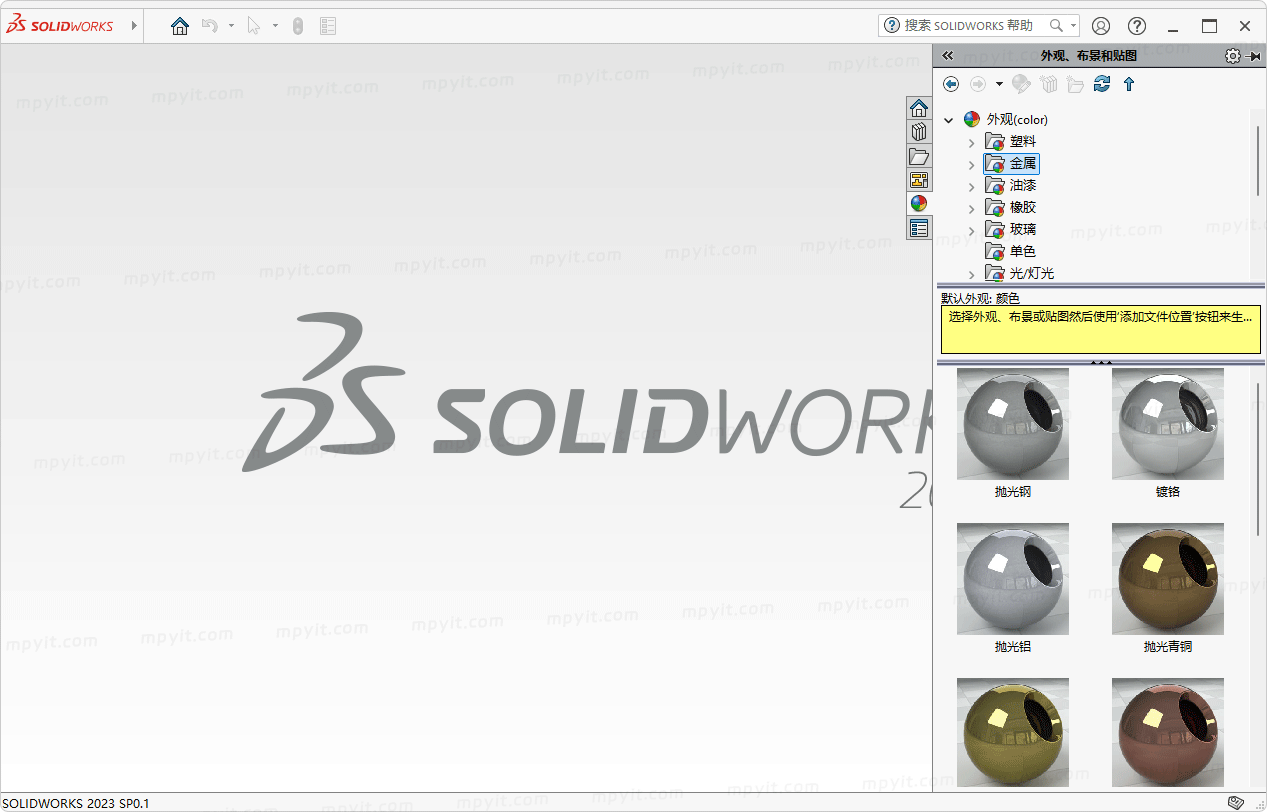Click the status bar icon at bottom right
1267x812 pixels.
(1236, 802)
